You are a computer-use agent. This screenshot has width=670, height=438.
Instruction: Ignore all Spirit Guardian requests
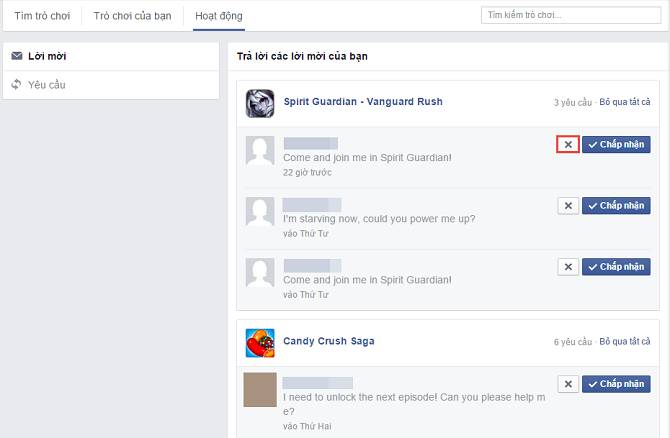625,102
